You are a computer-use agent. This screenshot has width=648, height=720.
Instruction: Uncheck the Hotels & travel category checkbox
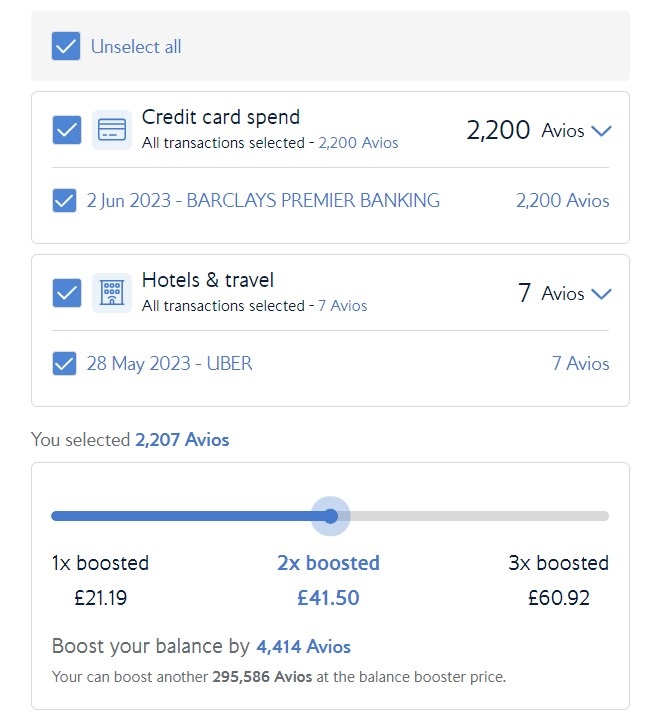67,293
